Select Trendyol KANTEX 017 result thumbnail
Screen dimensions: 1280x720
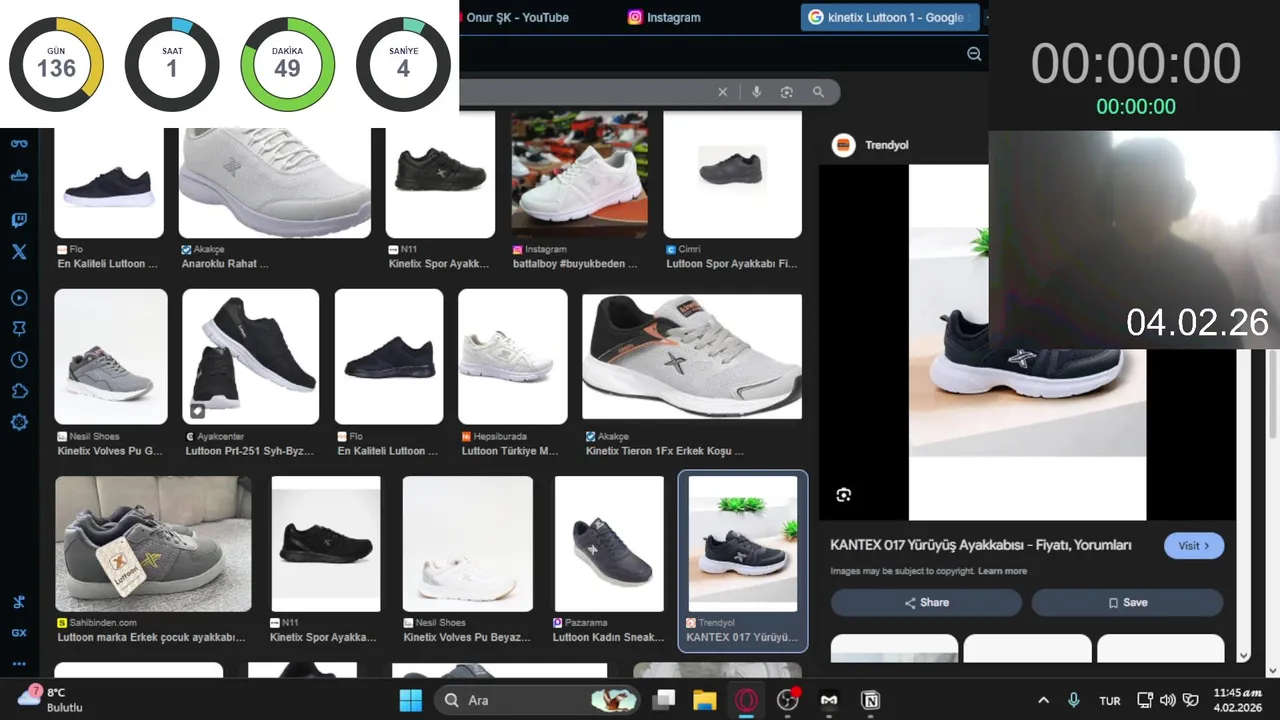click(743, 544)
